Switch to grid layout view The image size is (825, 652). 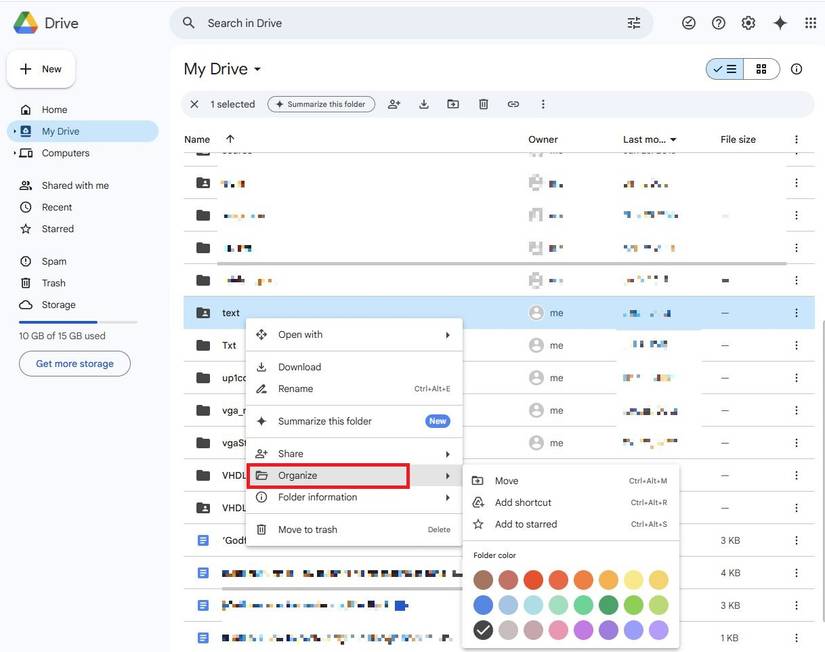[x=761, y=69]
